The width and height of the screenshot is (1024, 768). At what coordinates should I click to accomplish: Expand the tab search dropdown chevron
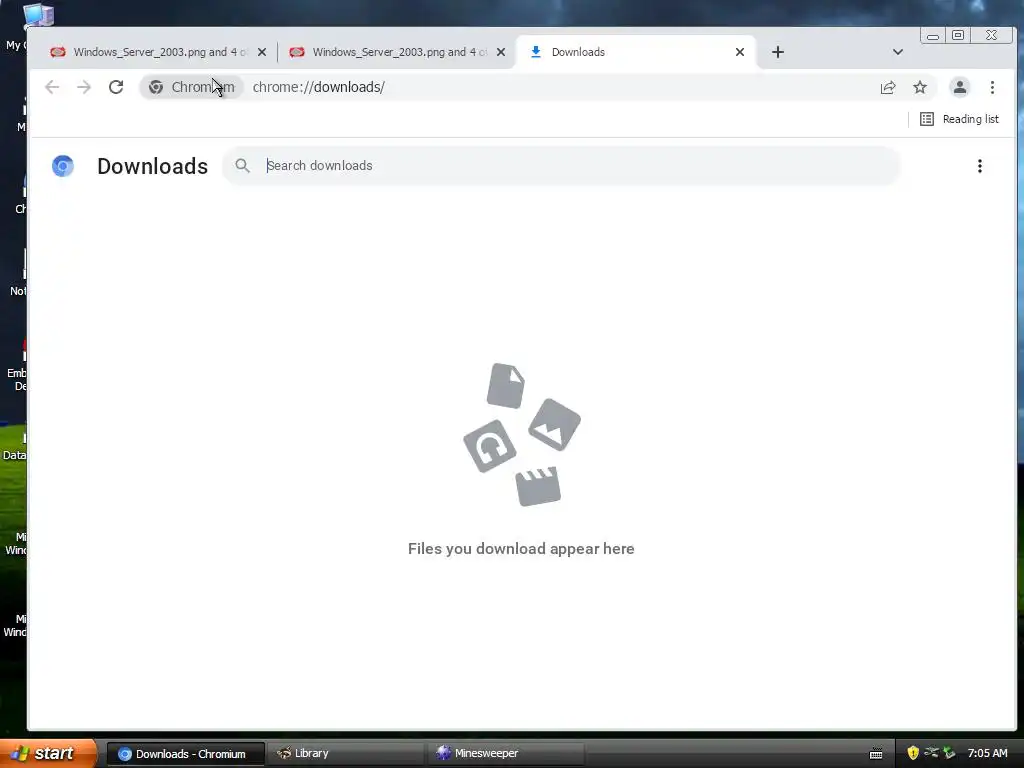(x=898, y=52)
